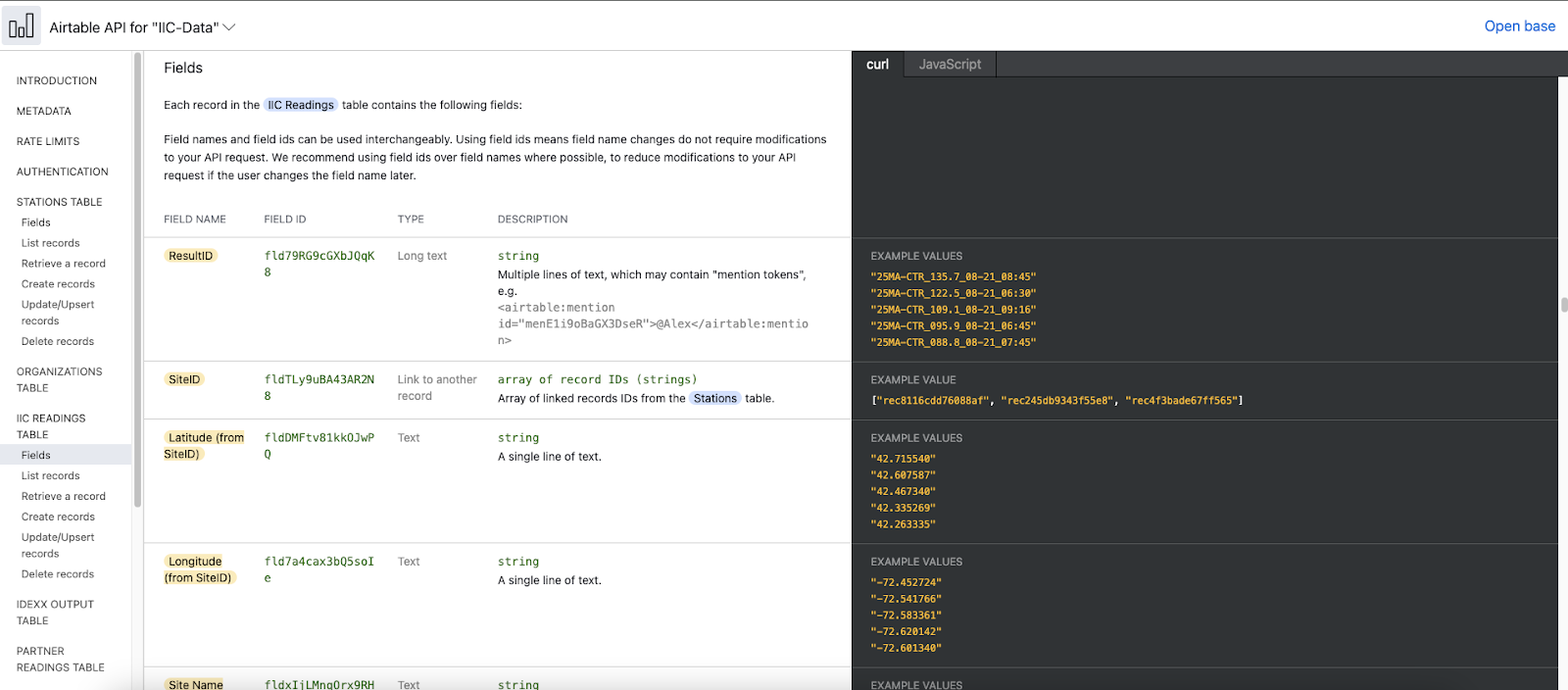
Task: Open the Rate Limits sidebar section
Action: [48, 142]
